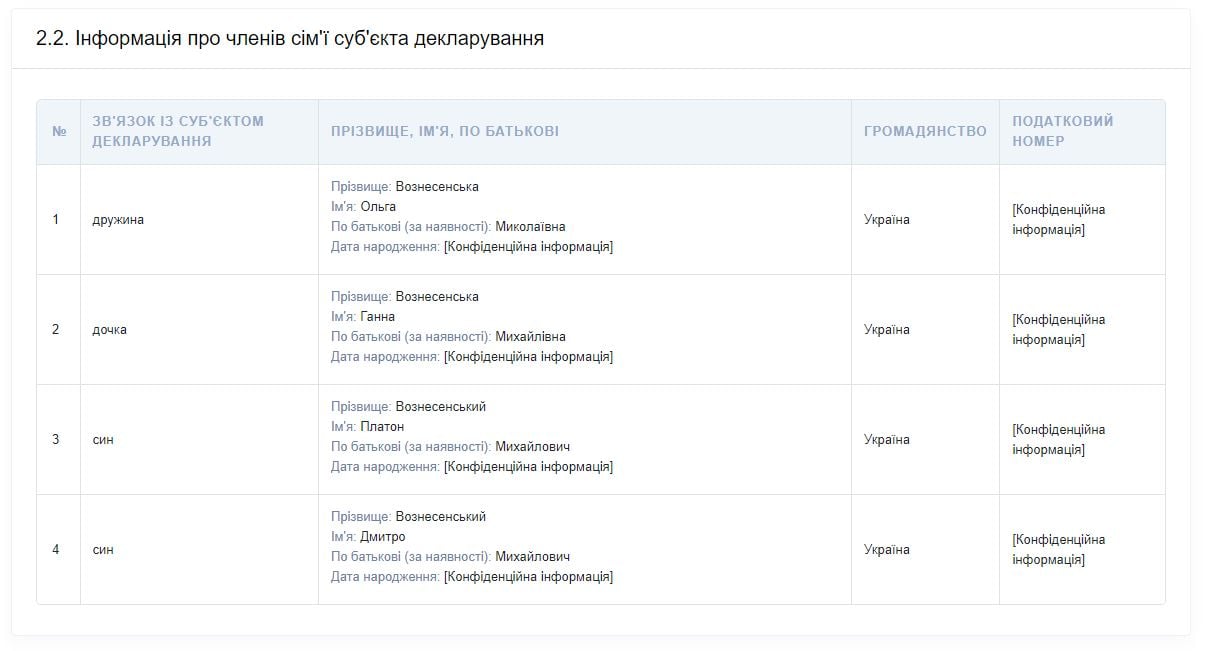Viewport: 1225px width, 651px height.
Task: Click the name Ольга in row one
Action: (x=378, y=207)
